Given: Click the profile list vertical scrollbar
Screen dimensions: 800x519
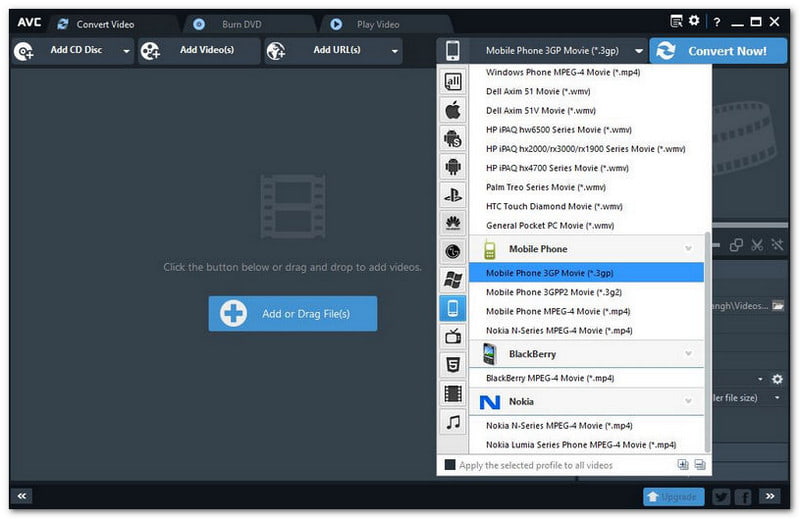Looking at the screenshot, I should click(708, 342).
